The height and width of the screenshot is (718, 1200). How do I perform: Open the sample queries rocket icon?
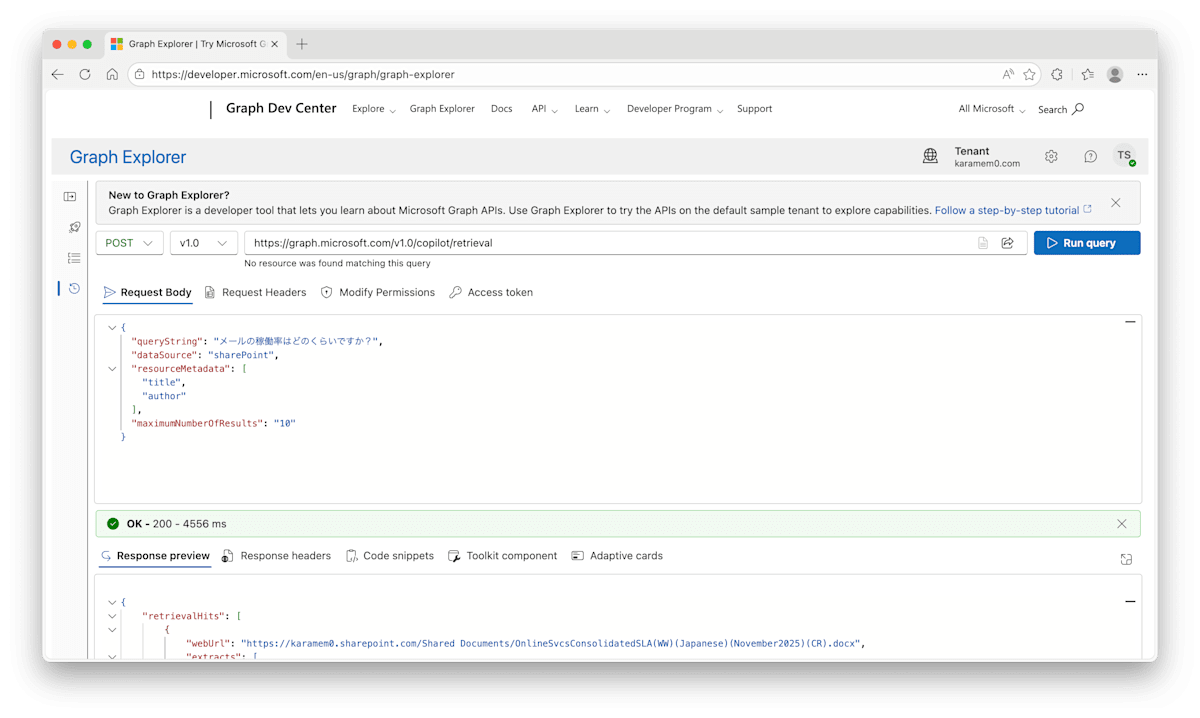pyautogui.click(x=72, y=227)
